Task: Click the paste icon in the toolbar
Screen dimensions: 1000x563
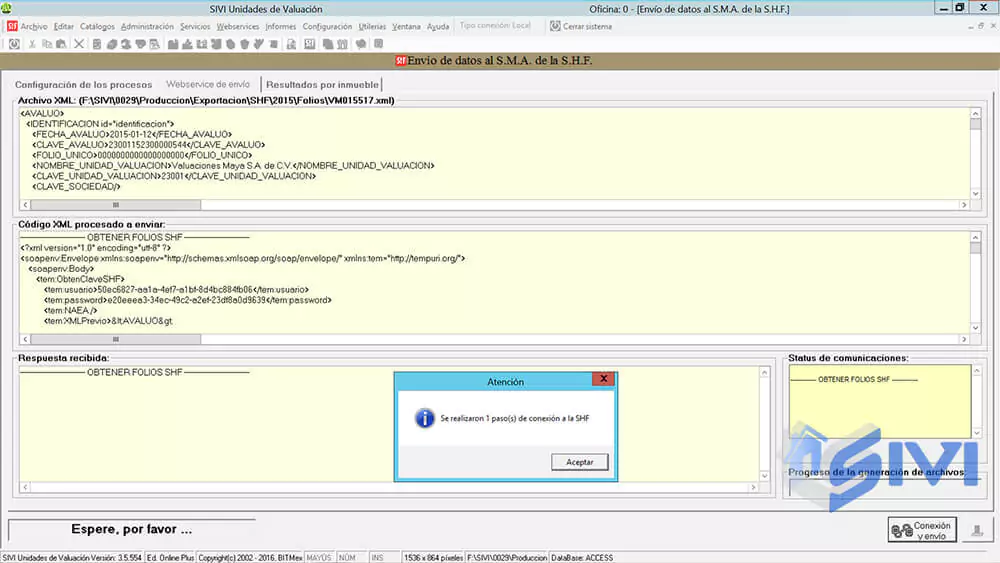Action: (x=61, y=44)
